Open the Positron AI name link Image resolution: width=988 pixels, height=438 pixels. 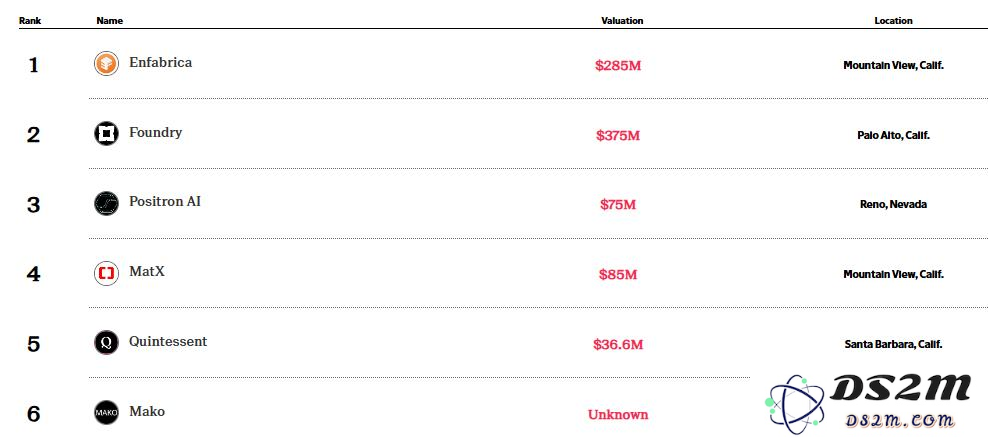click(165, 202)
